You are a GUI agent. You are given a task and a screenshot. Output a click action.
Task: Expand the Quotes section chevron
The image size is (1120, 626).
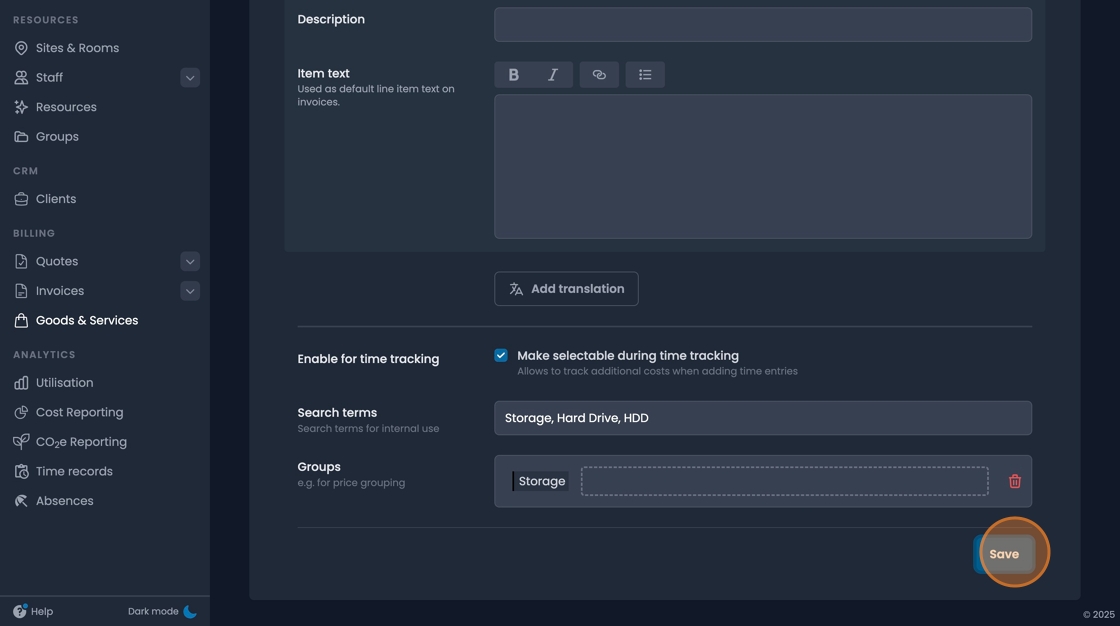pos(190,261)
